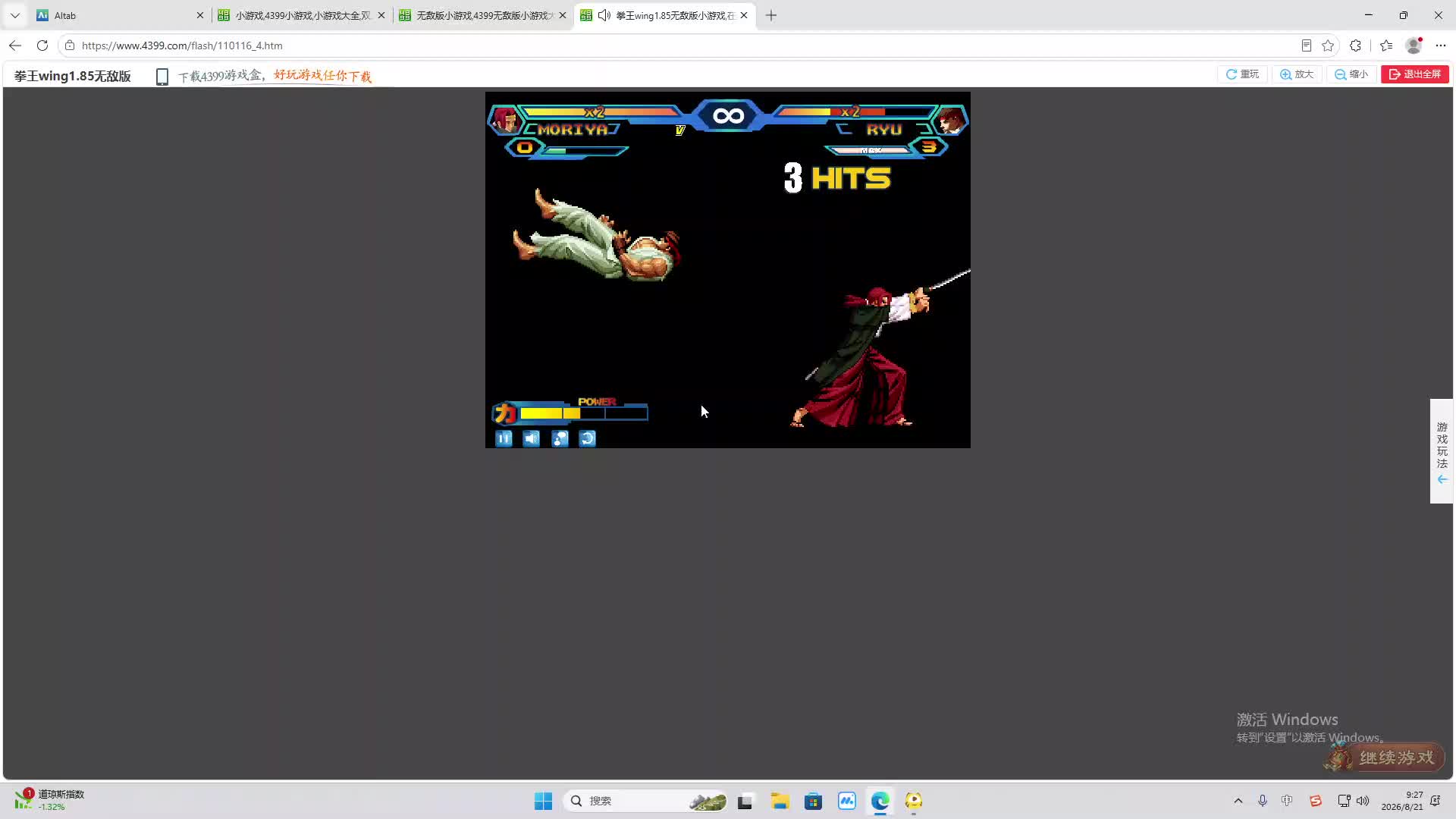Open the Task View taskbar icon
This screenshot has width=1456, height=819.
click(745, 801)
